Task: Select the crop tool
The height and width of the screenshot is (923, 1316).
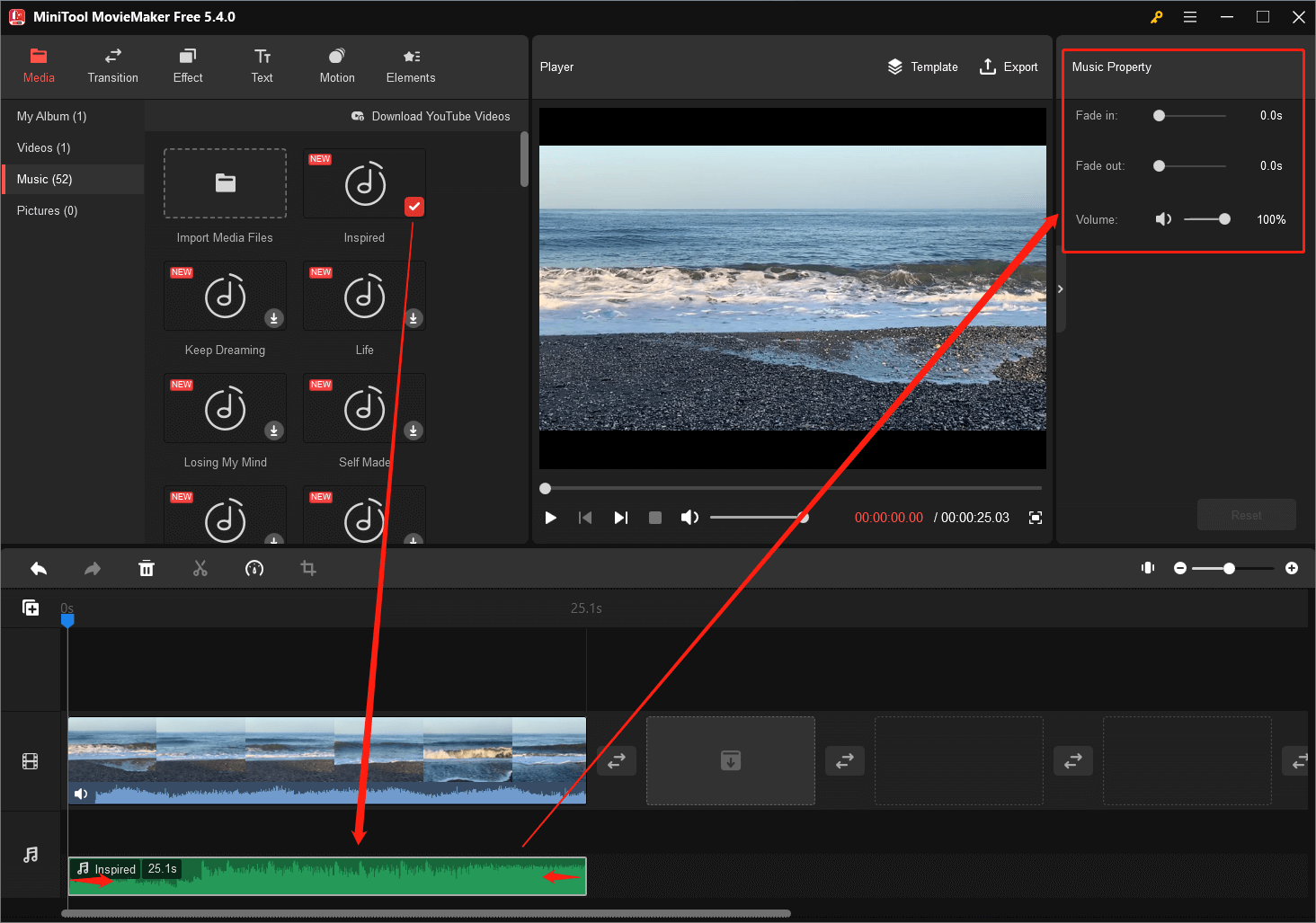Action: click(x=308, y=568)
